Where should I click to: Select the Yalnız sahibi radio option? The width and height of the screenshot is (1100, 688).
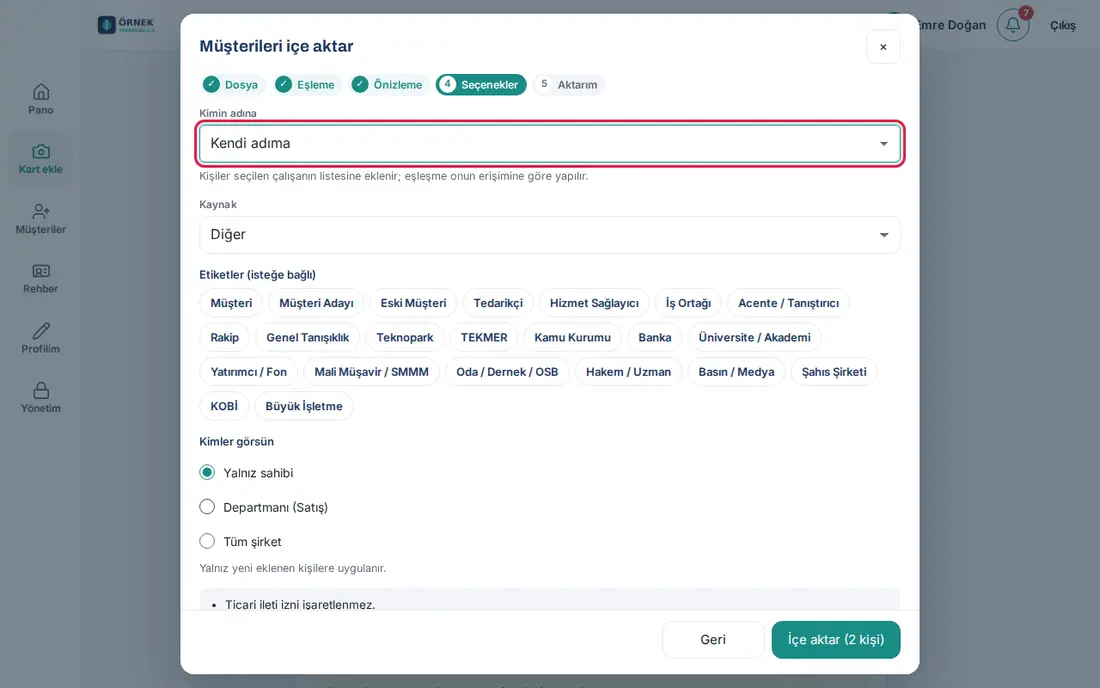coord(207,473)
